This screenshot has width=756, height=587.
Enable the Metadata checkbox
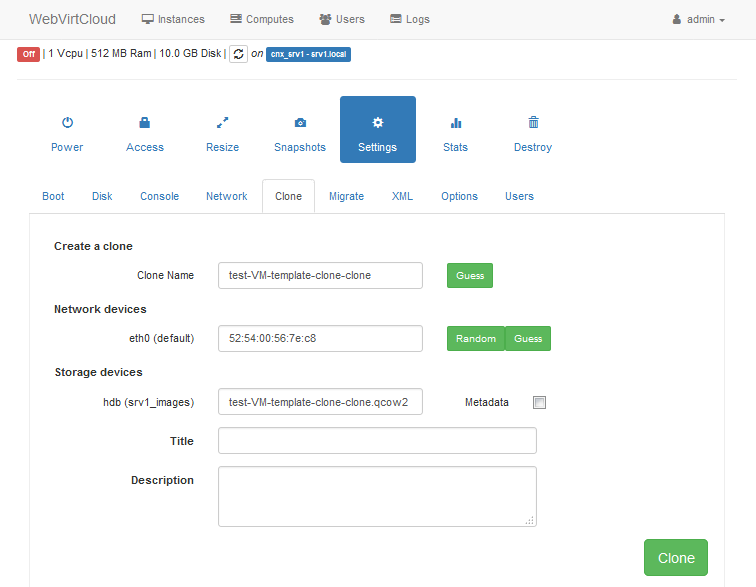(x=540, y=403)
